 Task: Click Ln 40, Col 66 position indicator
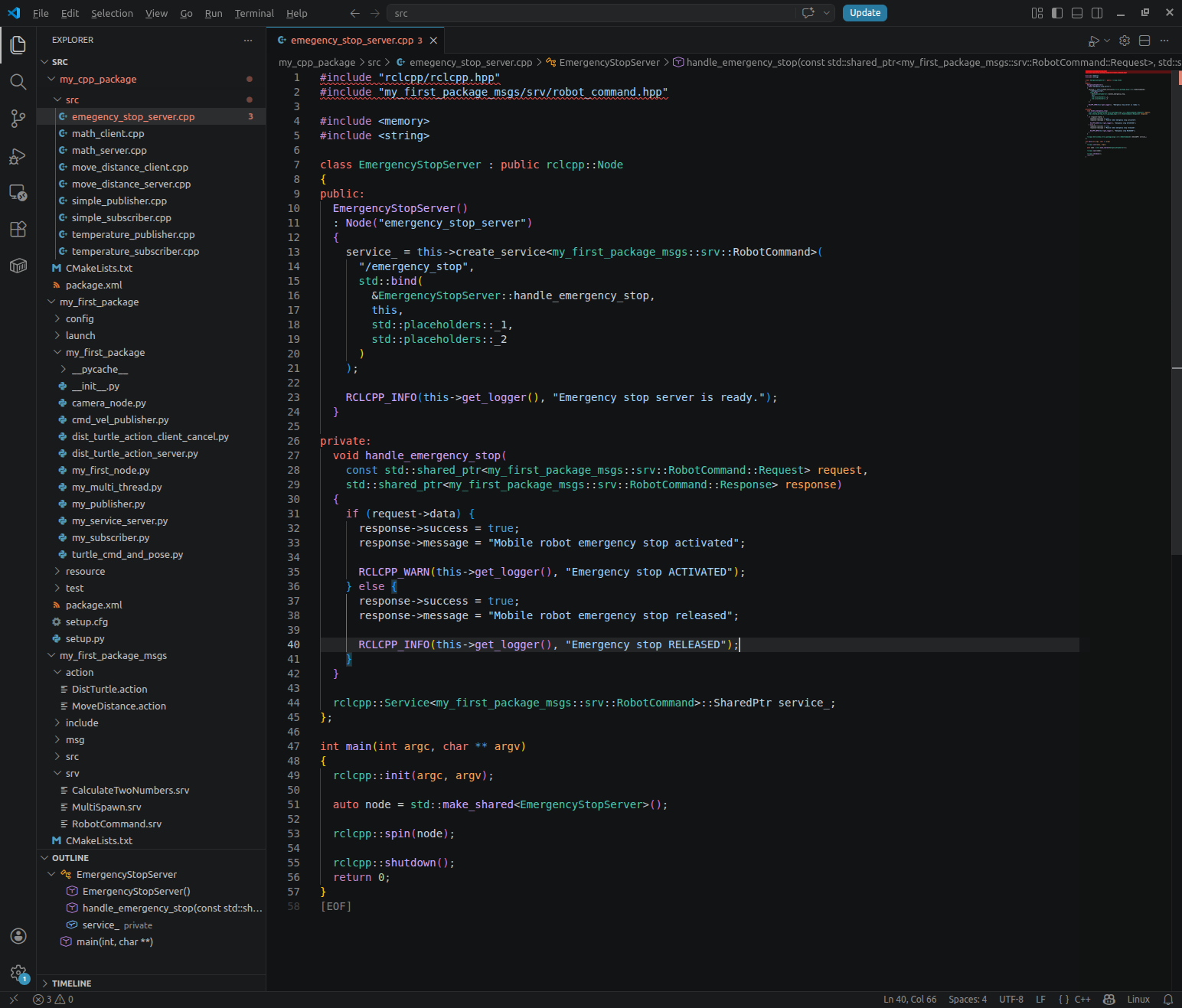909,1000
